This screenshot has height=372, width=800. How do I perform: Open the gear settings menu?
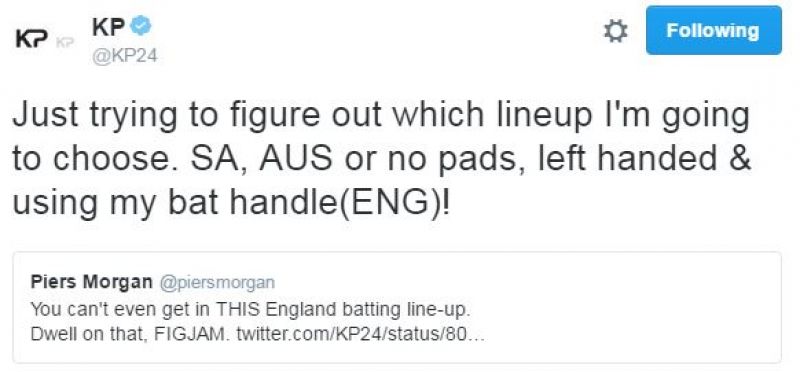(x=616, y=32)
